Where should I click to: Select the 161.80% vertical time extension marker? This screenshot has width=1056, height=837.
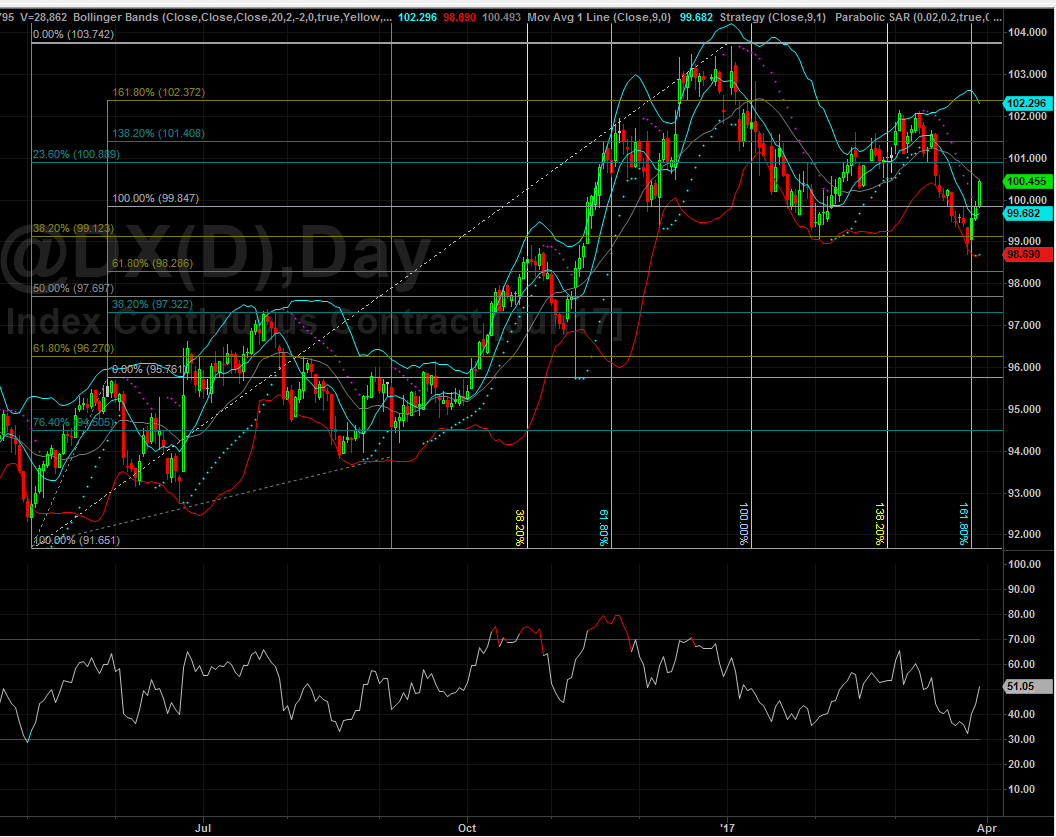[964, 524]
